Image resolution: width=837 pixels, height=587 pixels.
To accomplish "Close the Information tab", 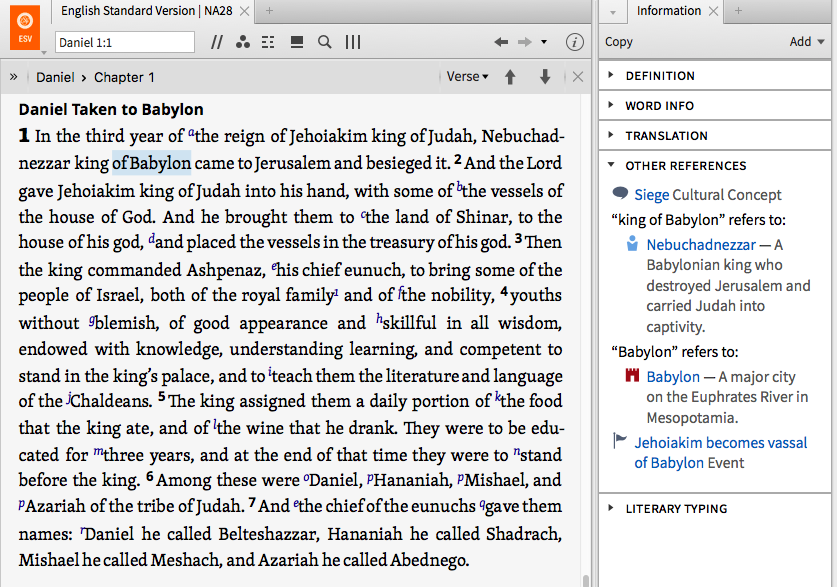I will click(x=713, y=11).
